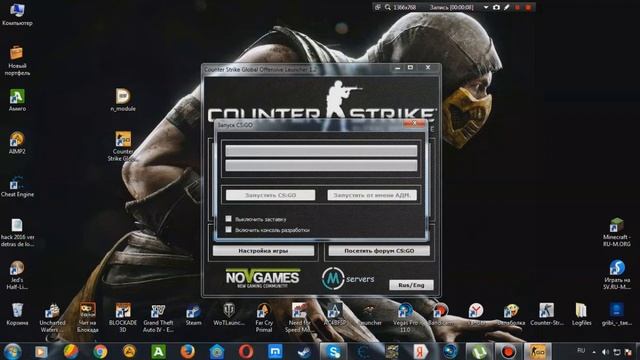This screenshot has height=360, width=640.
Task: Click the 1366x768 resolution text in the recorder bar
Action: pos(404,7)
